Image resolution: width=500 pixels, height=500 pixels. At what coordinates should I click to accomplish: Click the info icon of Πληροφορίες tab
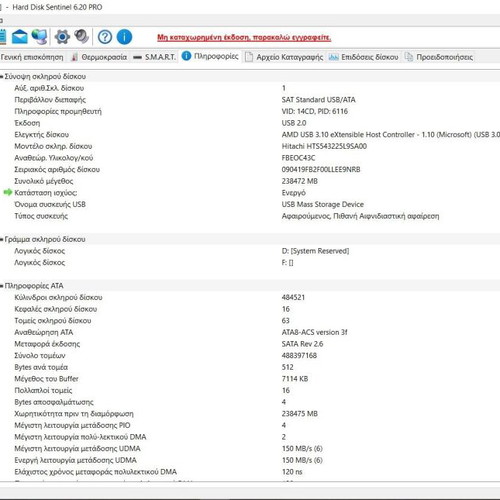click(x=186, y=56)
